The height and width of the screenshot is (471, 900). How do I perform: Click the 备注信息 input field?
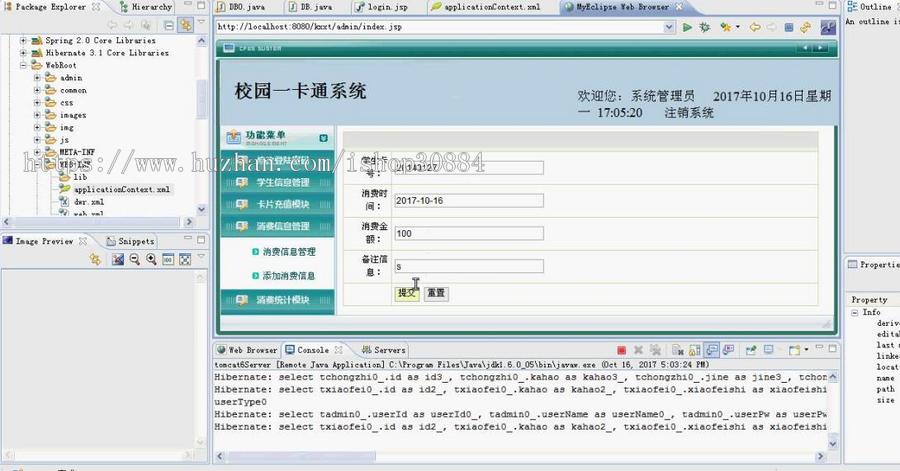coord(469,266)
